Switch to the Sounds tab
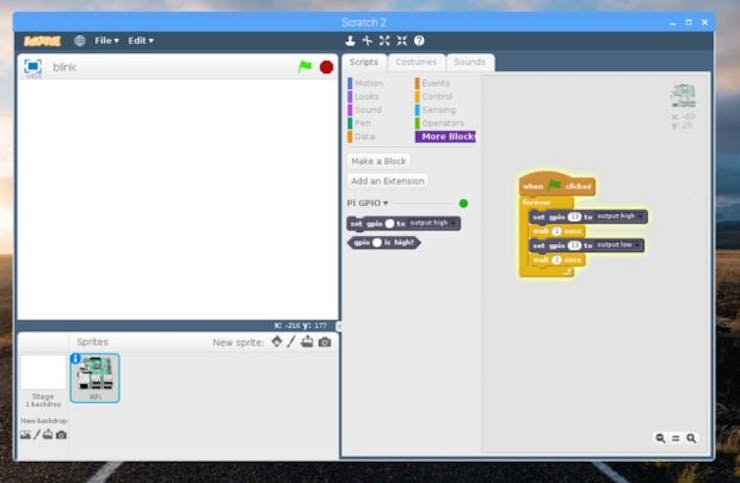 click(x=470, y=62)
